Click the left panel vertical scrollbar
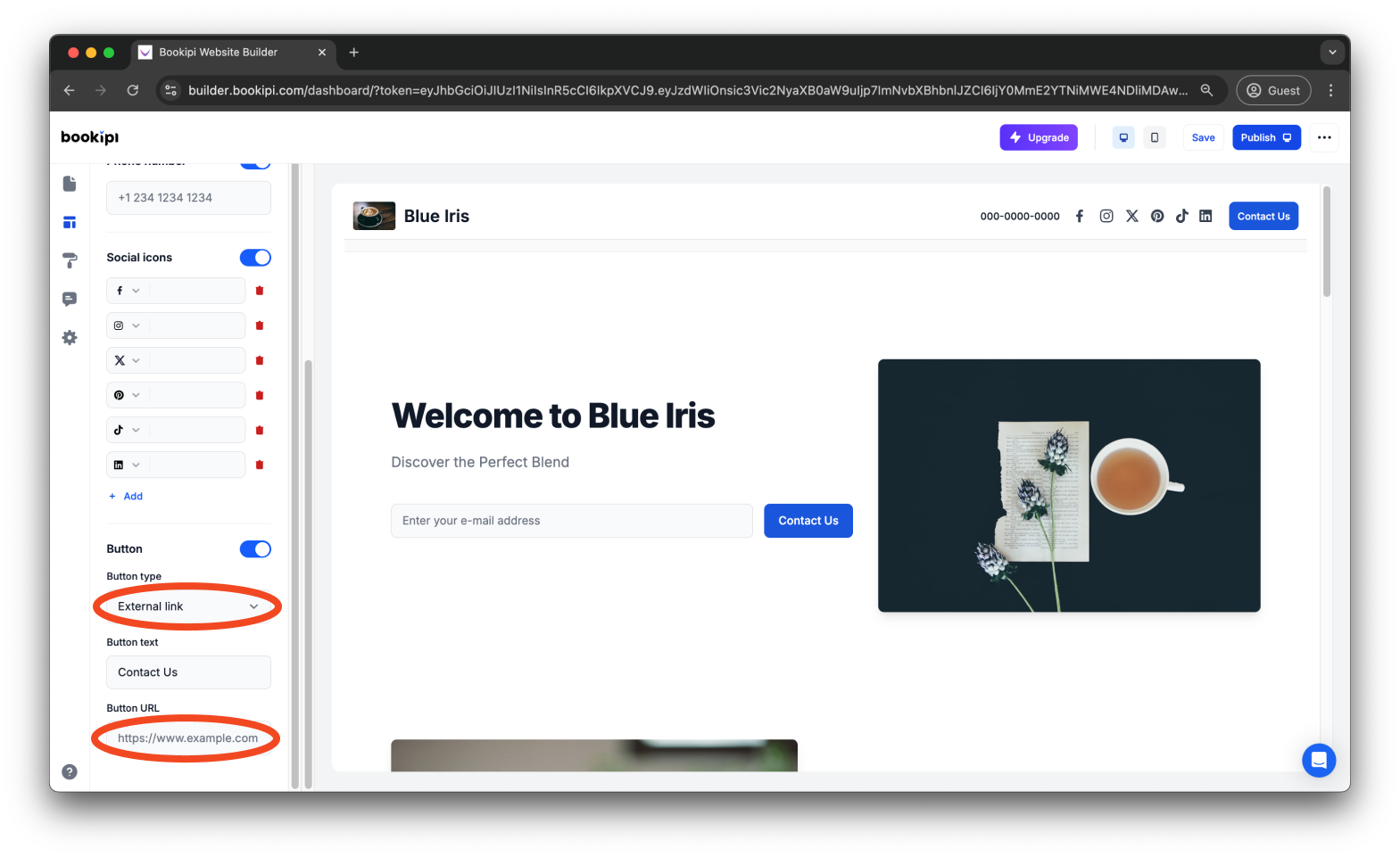 (x=309, y=574)
